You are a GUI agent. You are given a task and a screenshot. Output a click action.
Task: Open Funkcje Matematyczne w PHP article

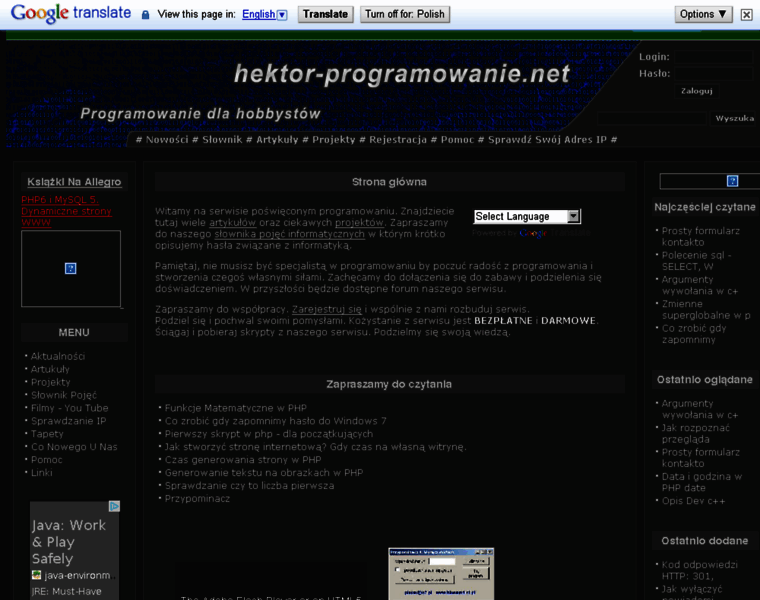[x=236, y=408]
